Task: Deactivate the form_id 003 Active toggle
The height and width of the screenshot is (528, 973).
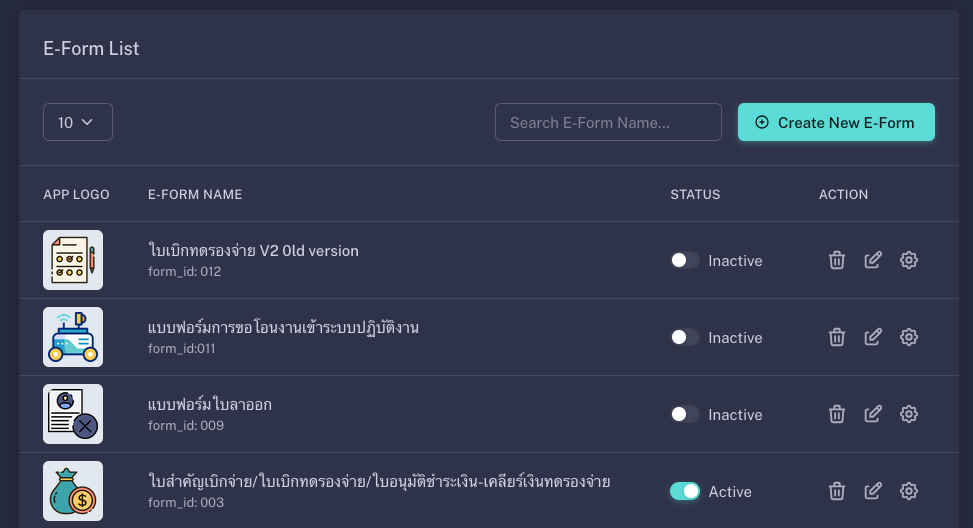Action: [685, 491]
